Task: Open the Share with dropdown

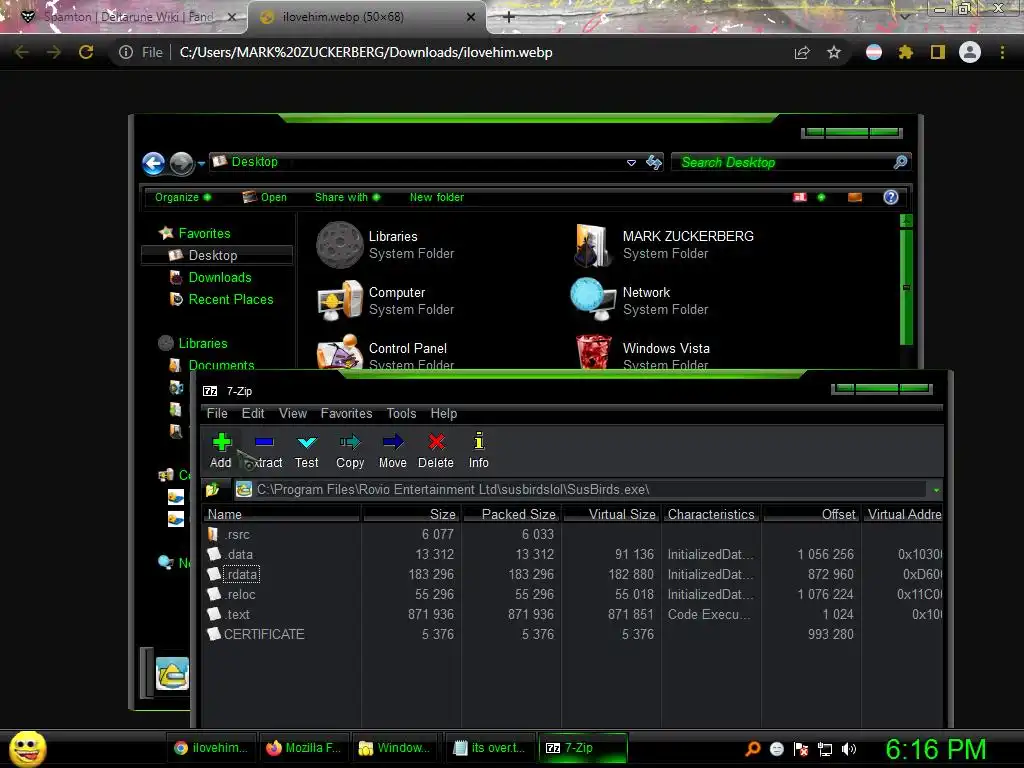Action: [x=347, y=197]
